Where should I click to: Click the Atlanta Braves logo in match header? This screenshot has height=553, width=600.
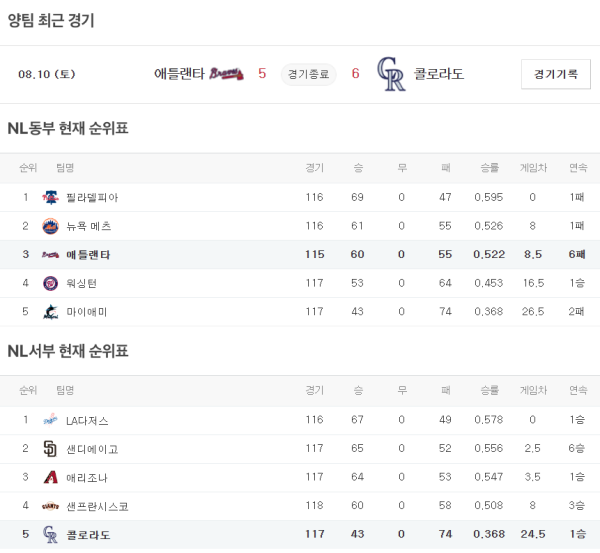[x=227, y=73]
